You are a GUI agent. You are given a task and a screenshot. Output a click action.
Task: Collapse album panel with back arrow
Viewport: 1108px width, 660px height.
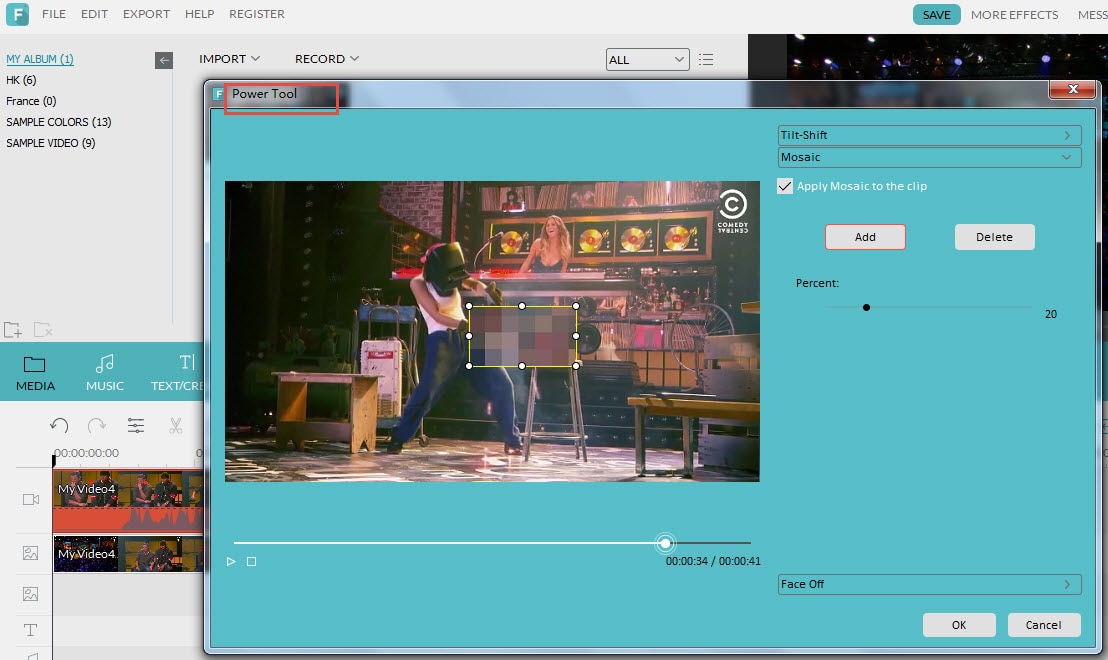pyautogui.click(x=164, y=60)
